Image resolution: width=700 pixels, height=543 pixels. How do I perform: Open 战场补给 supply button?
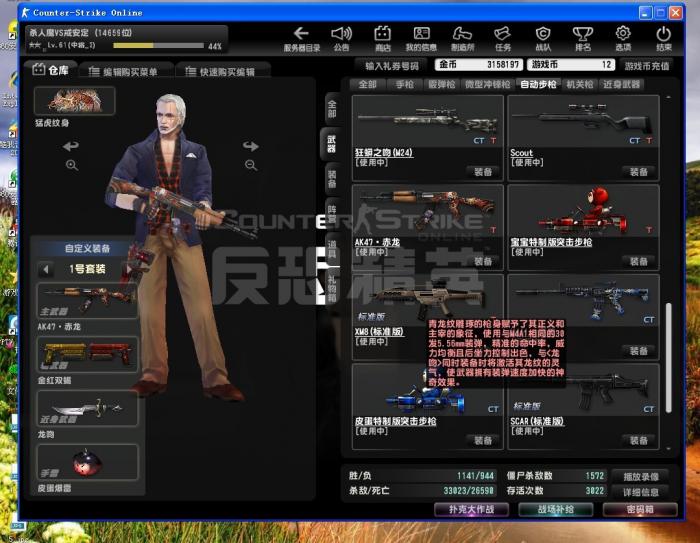coord(555,510)
